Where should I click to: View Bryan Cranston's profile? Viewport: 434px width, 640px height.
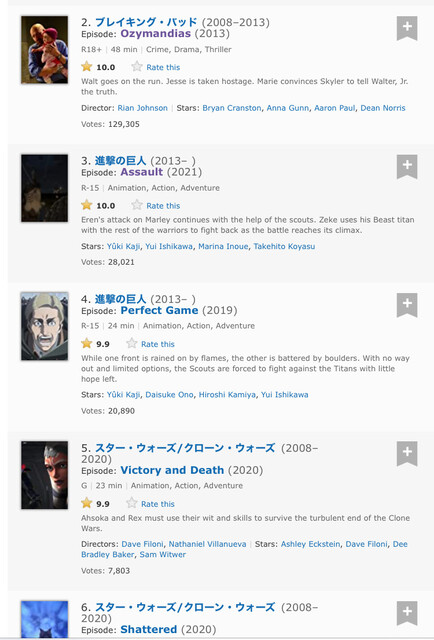coord(231,108)
